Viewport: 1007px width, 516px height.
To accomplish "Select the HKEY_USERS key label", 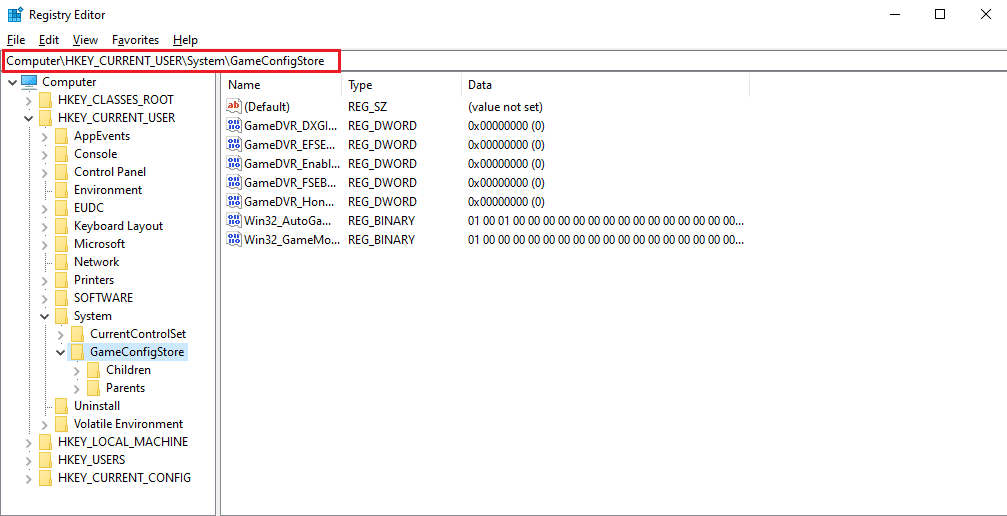I will pyautogui.click(x=91, y=460).
